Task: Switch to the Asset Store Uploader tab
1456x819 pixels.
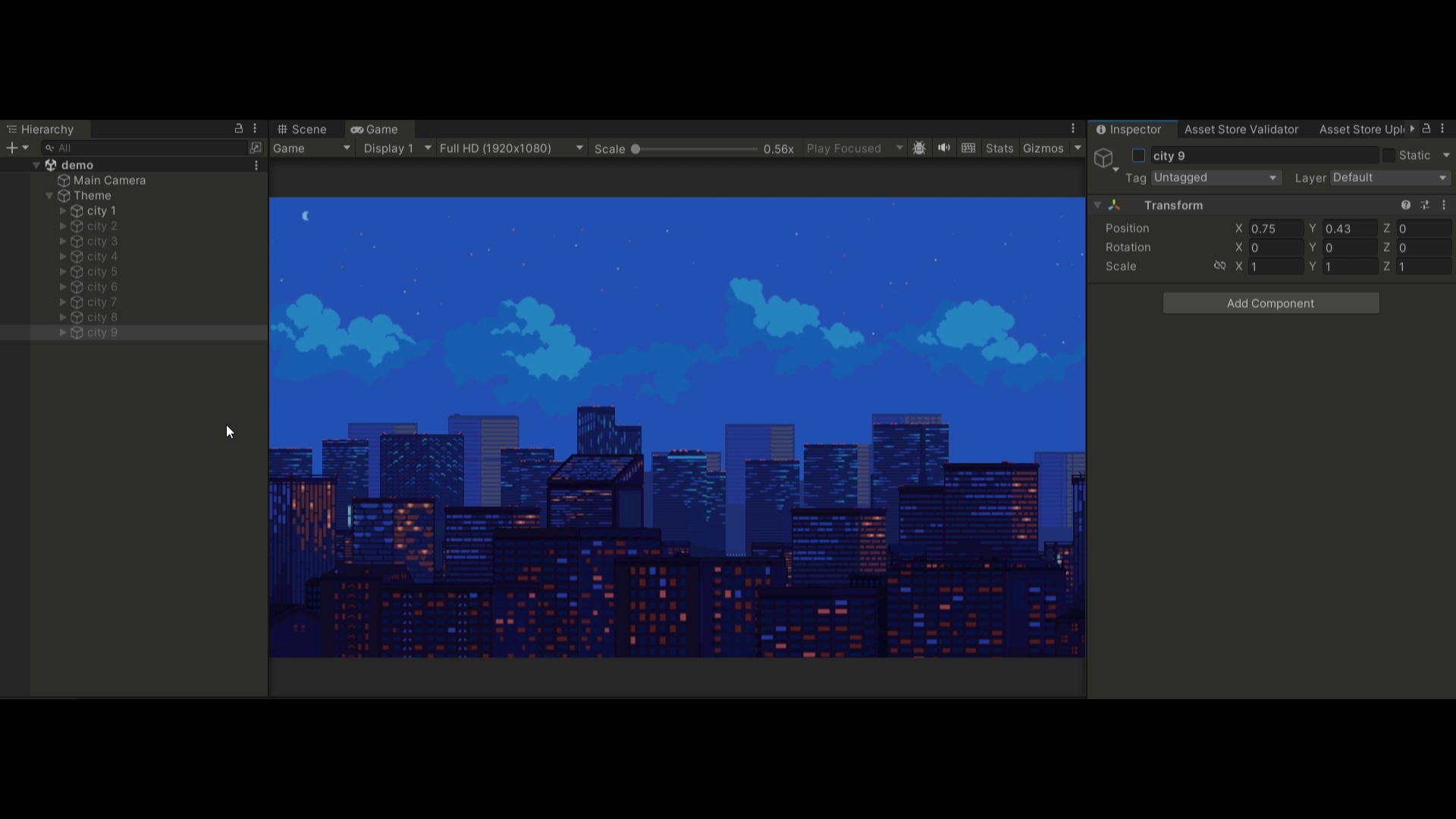Action: (1361, 130)
